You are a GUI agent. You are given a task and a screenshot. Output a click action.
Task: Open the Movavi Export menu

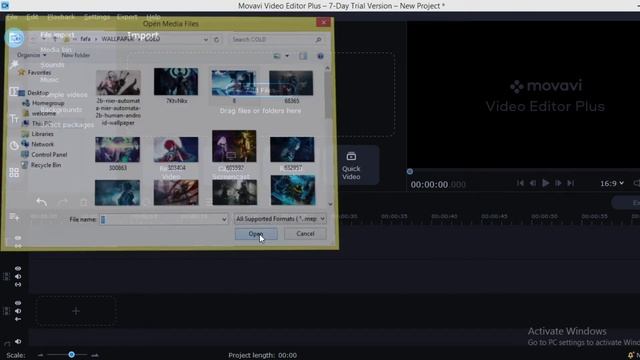click(127, 17)
